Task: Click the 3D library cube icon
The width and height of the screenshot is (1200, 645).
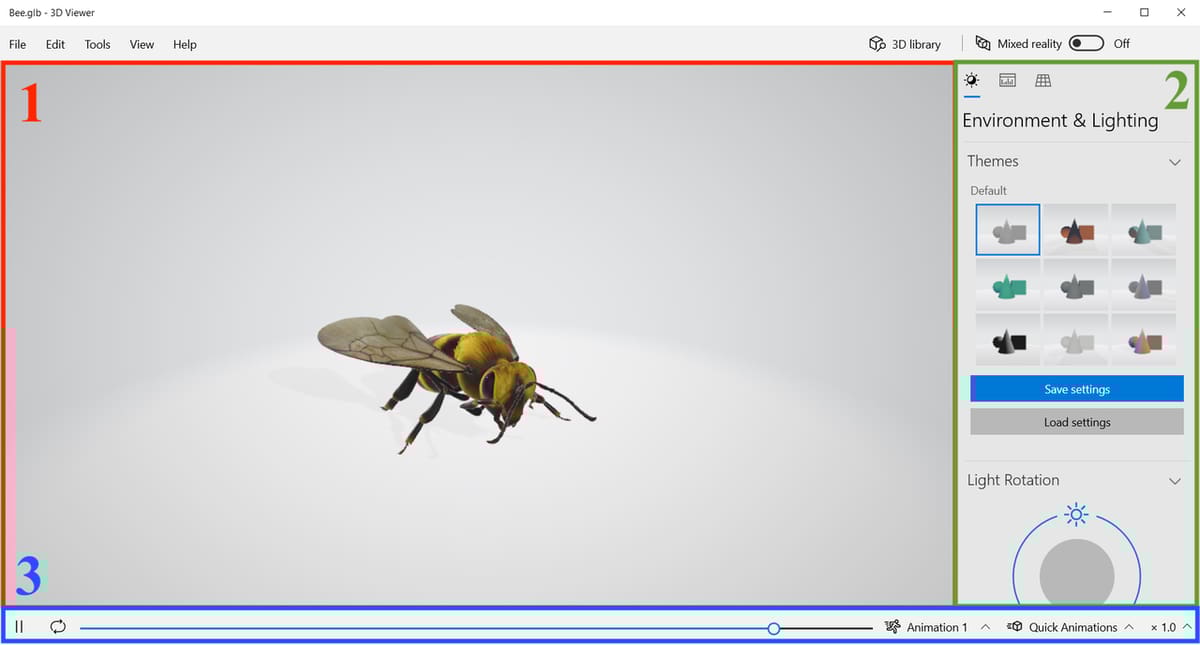Action: [877, 44]
